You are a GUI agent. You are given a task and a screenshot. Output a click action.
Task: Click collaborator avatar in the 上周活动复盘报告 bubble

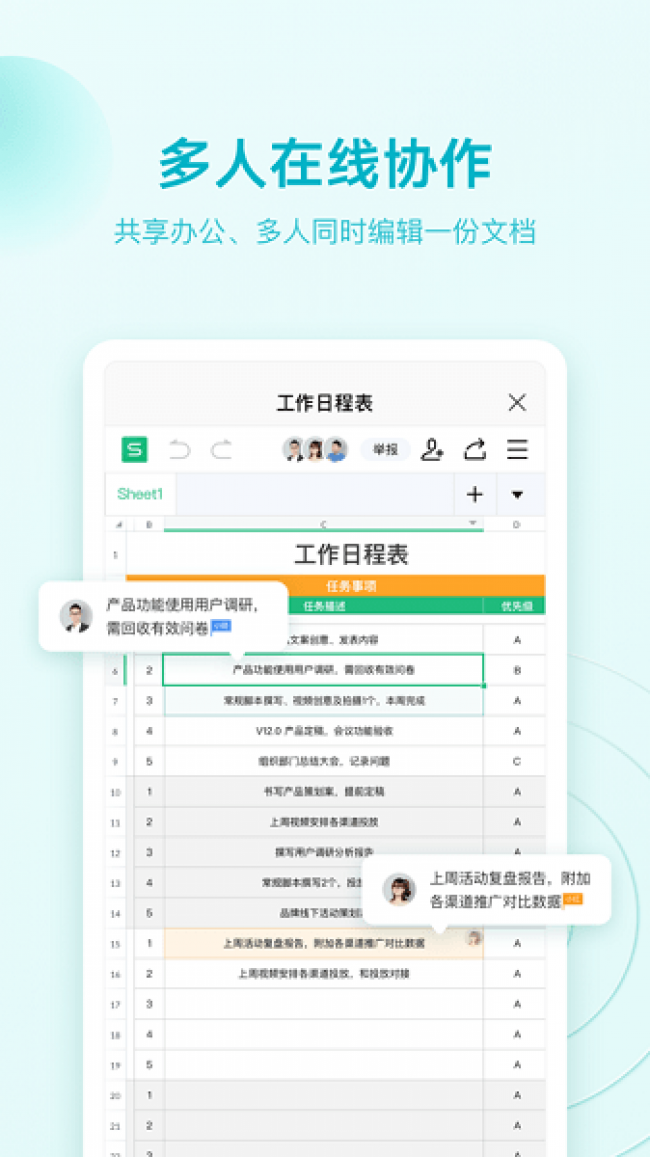click(400, 888)
